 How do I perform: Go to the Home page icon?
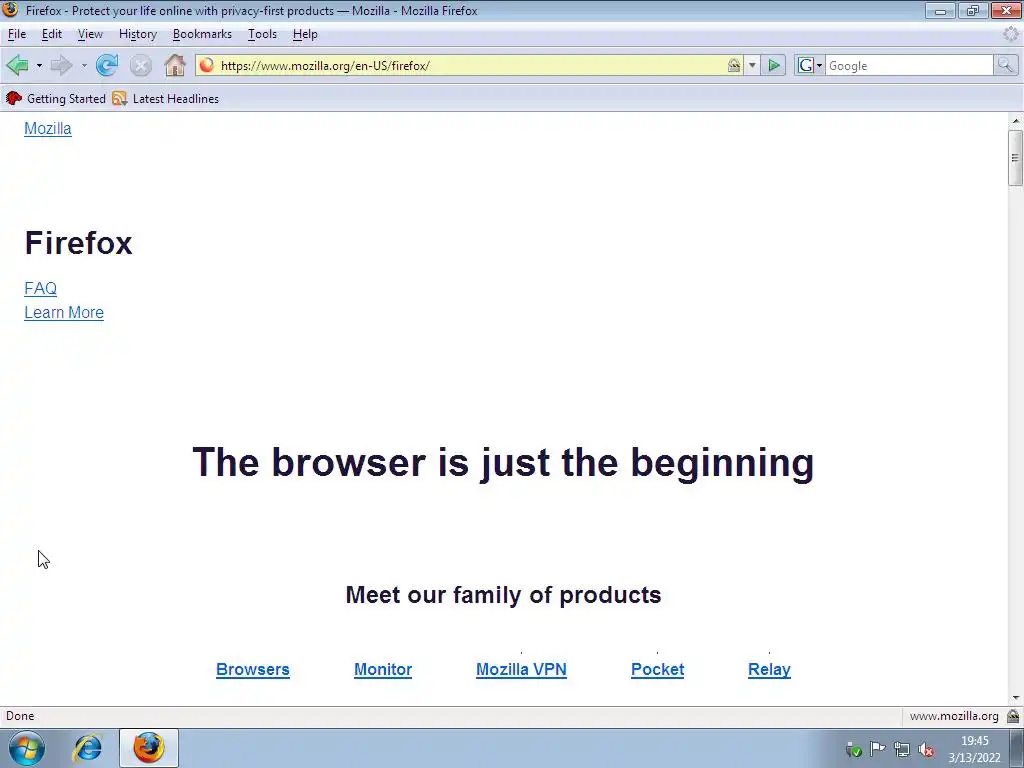tap(174, 65)
